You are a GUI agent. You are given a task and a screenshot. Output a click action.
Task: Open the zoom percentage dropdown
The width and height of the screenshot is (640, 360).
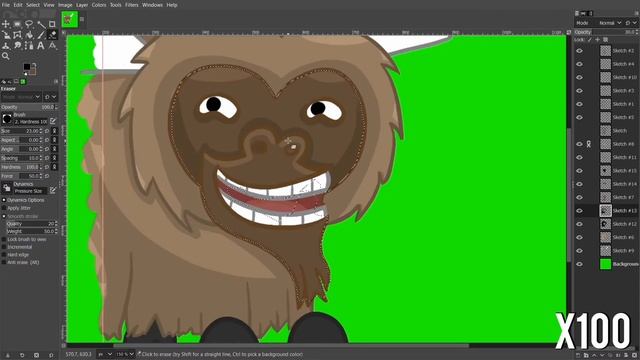tap(124, 354)
